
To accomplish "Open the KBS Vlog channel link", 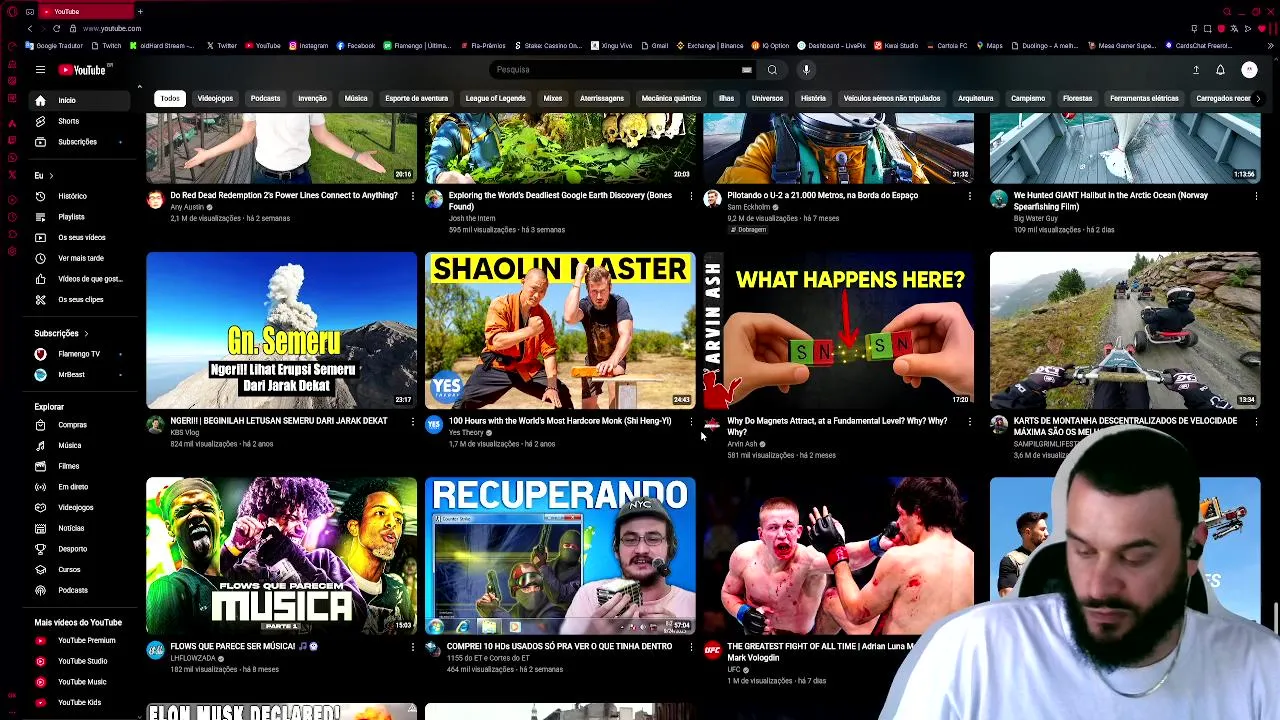I will point(185,433).
